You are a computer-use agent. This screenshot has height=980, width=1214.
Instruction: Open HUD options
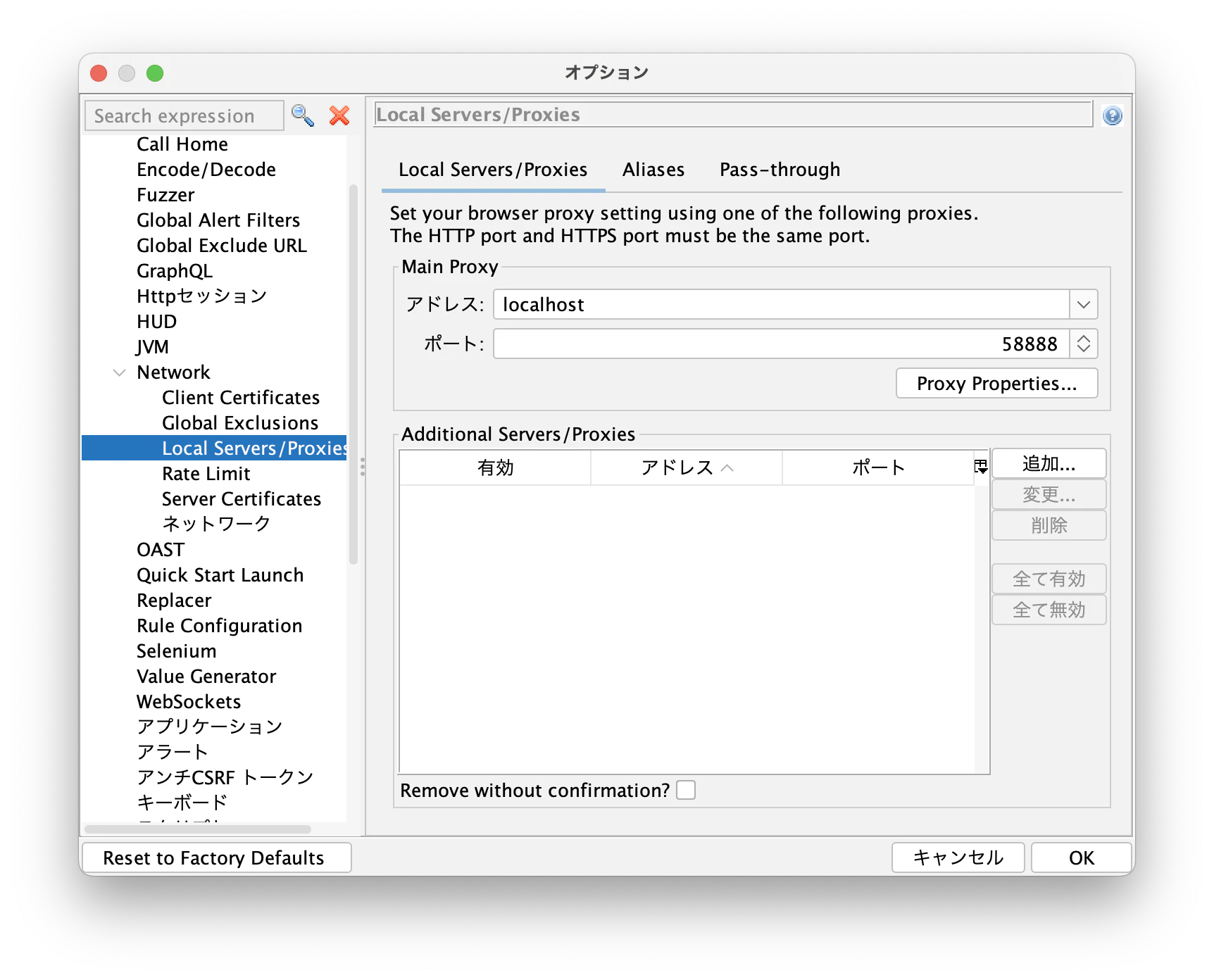click(156, 322)
